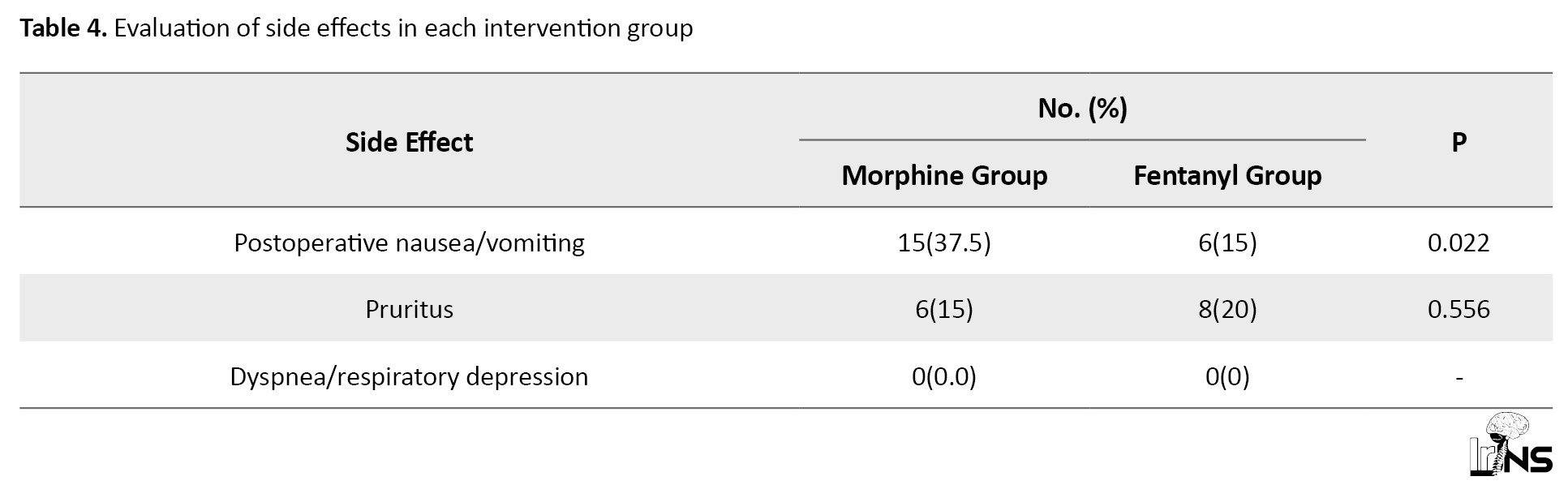Select the Table 4 caption title
Screen dimensions: 1568x498
click(356, 28)
